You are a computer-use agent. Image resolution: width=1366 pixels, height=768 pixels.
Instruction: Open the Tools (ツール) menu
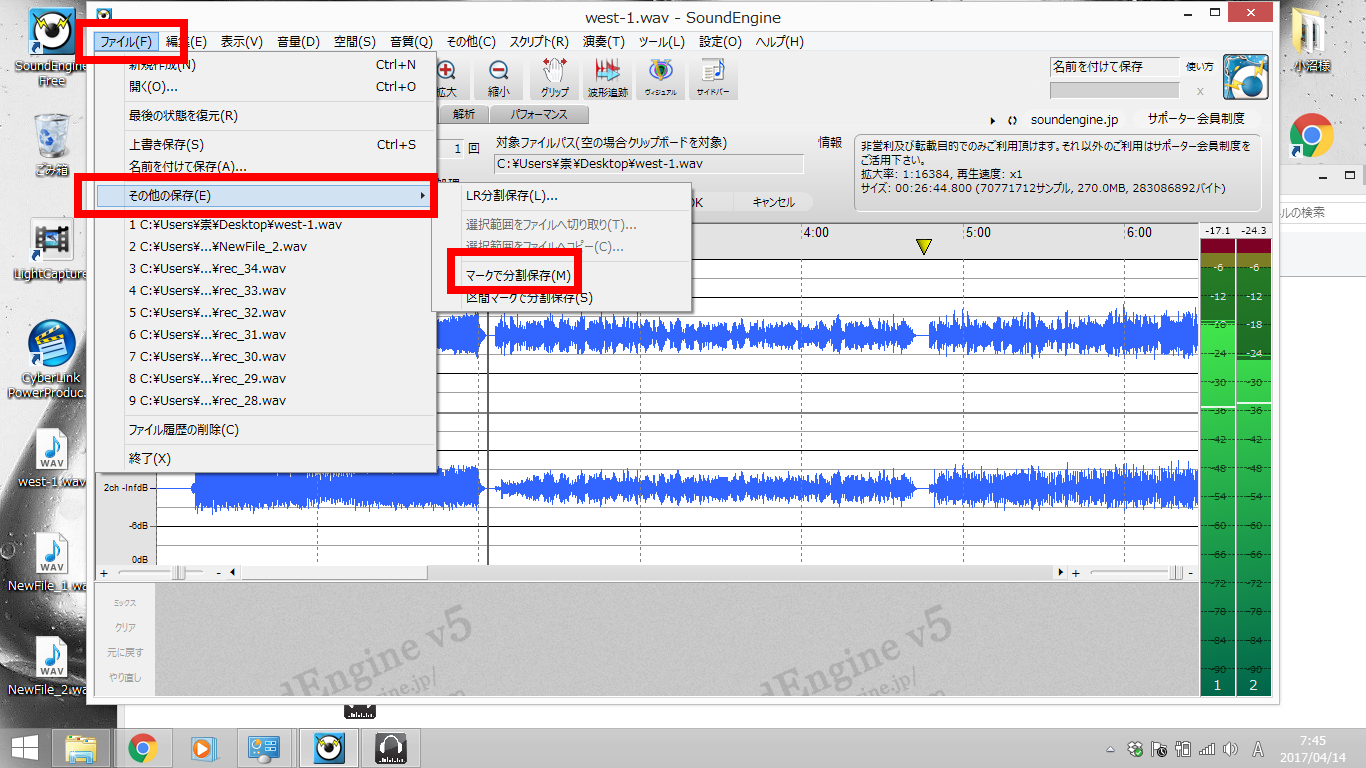pyautogui.click(x=661, y=42)
